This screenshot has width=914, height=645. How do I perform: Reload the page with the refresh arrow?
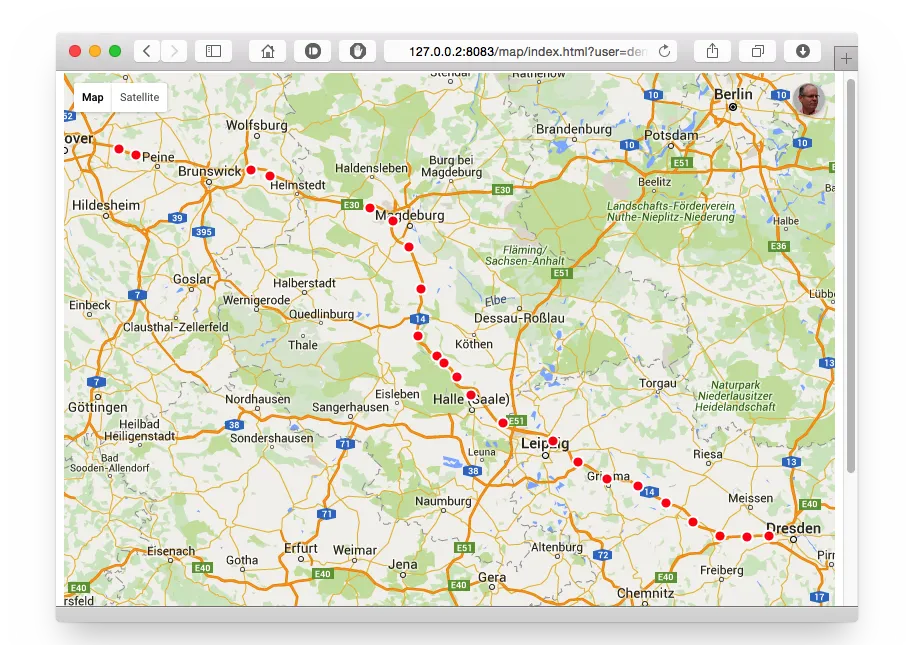click(664, 51)
